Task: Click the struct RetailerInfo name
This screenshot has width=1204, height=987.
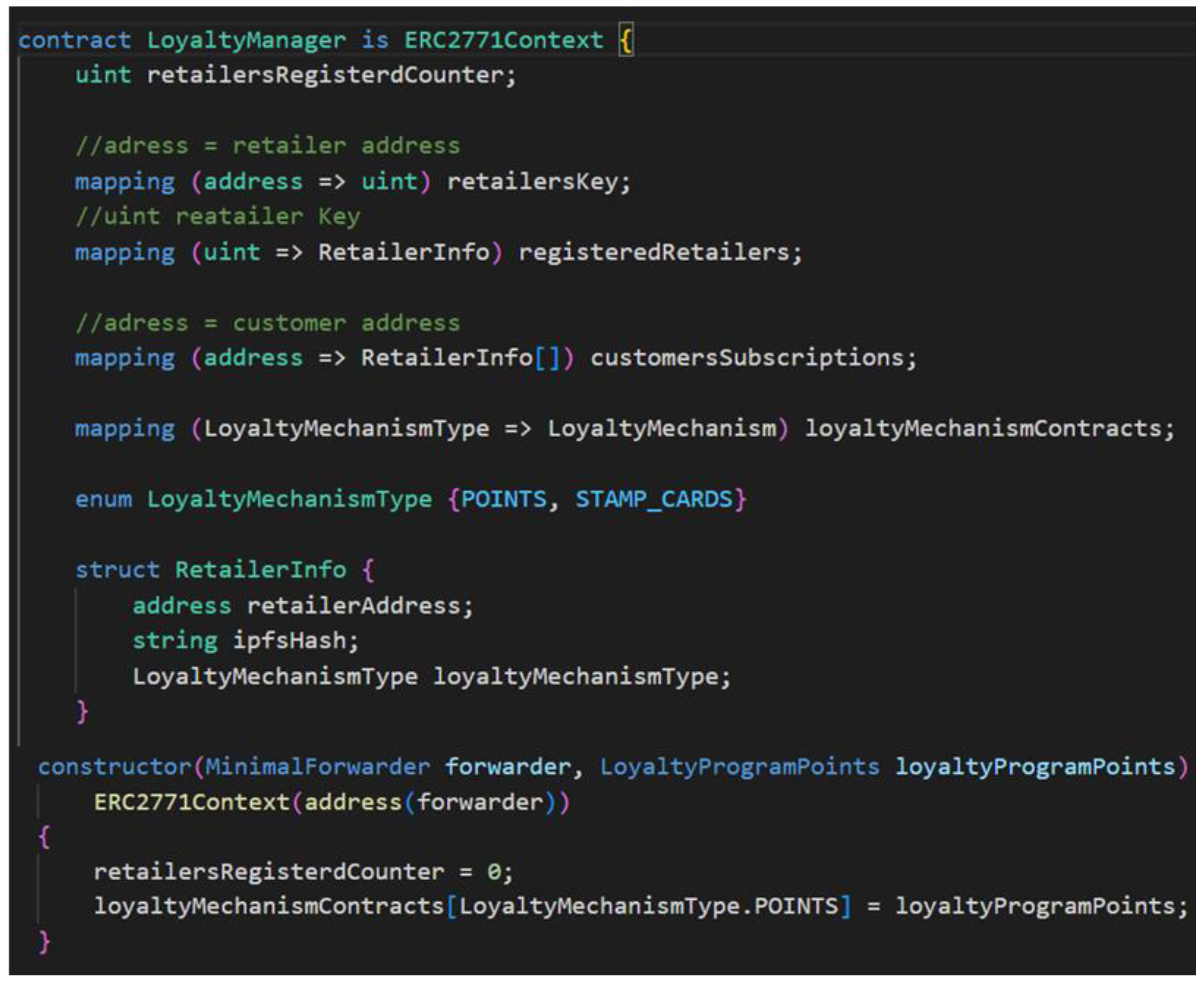Action: (x=260, y=570)
